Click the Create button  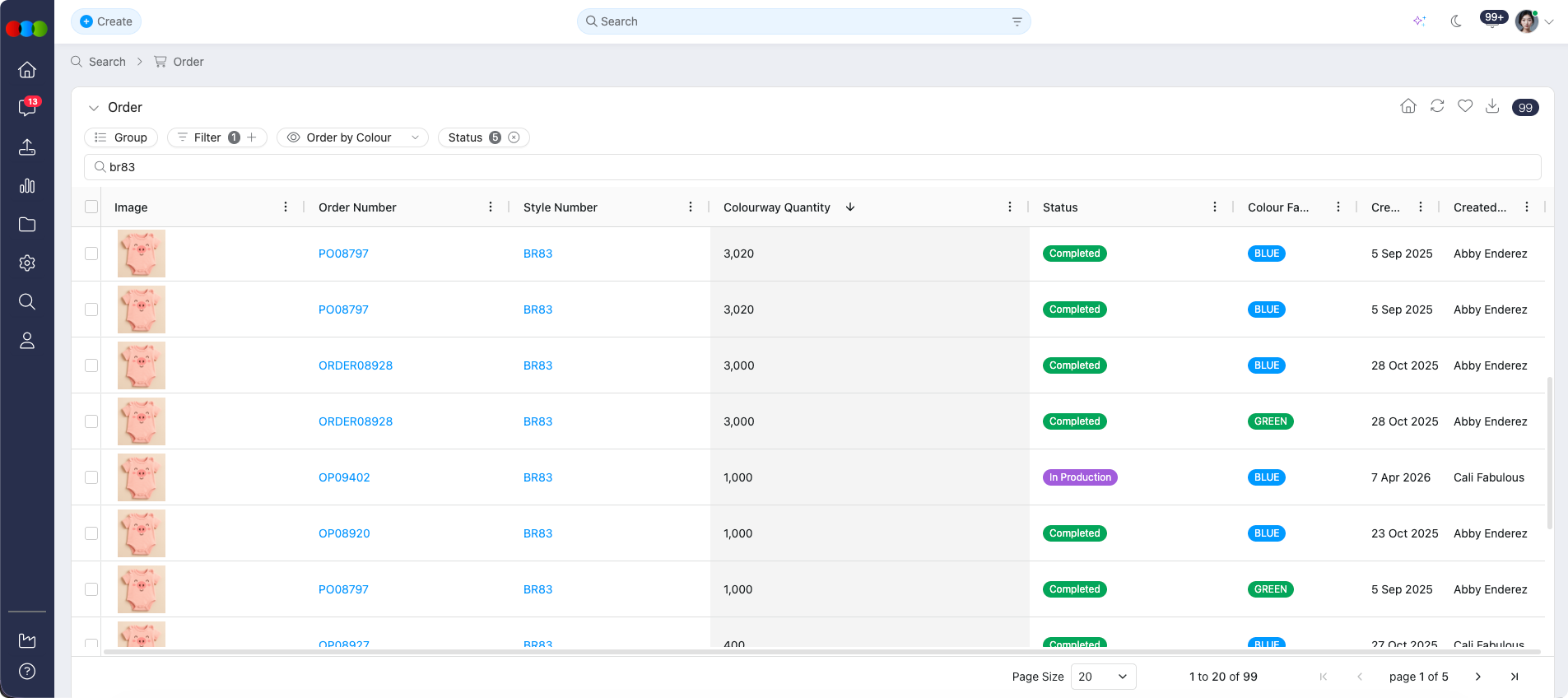point(106,21)
